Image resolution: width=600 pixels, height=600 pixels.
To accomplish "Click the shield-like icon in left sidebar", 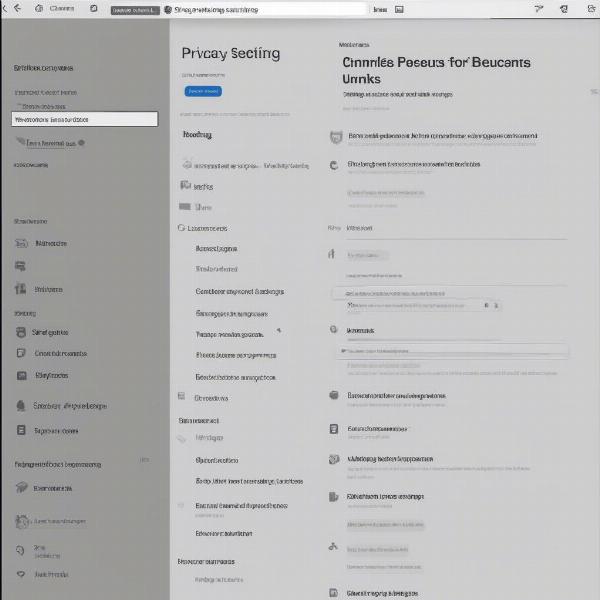I will click(21, 332).
